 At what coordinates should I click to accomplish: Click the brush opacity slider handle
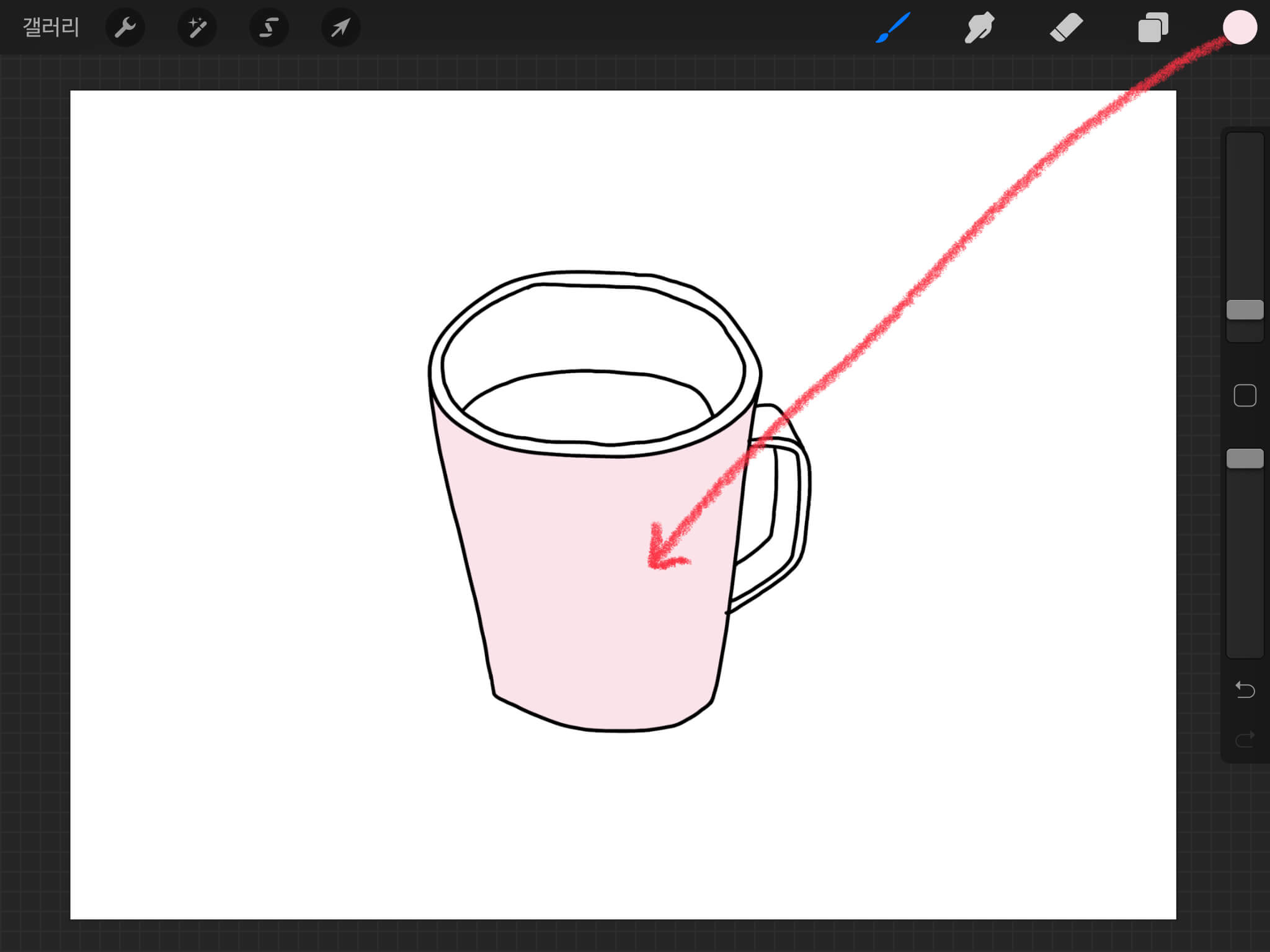coord(1245,459)
